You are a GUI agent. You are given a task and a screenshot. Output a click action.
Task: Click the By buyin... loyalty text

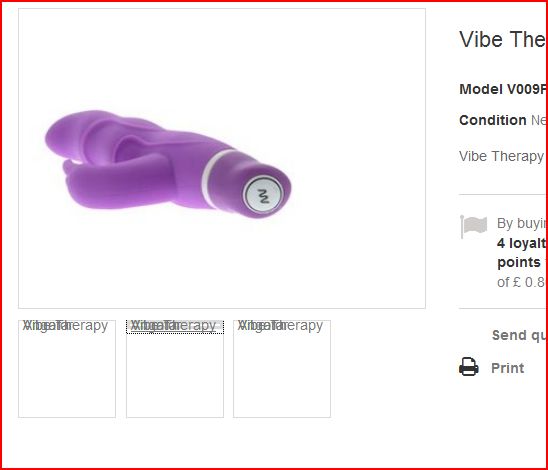pos(521,223)
